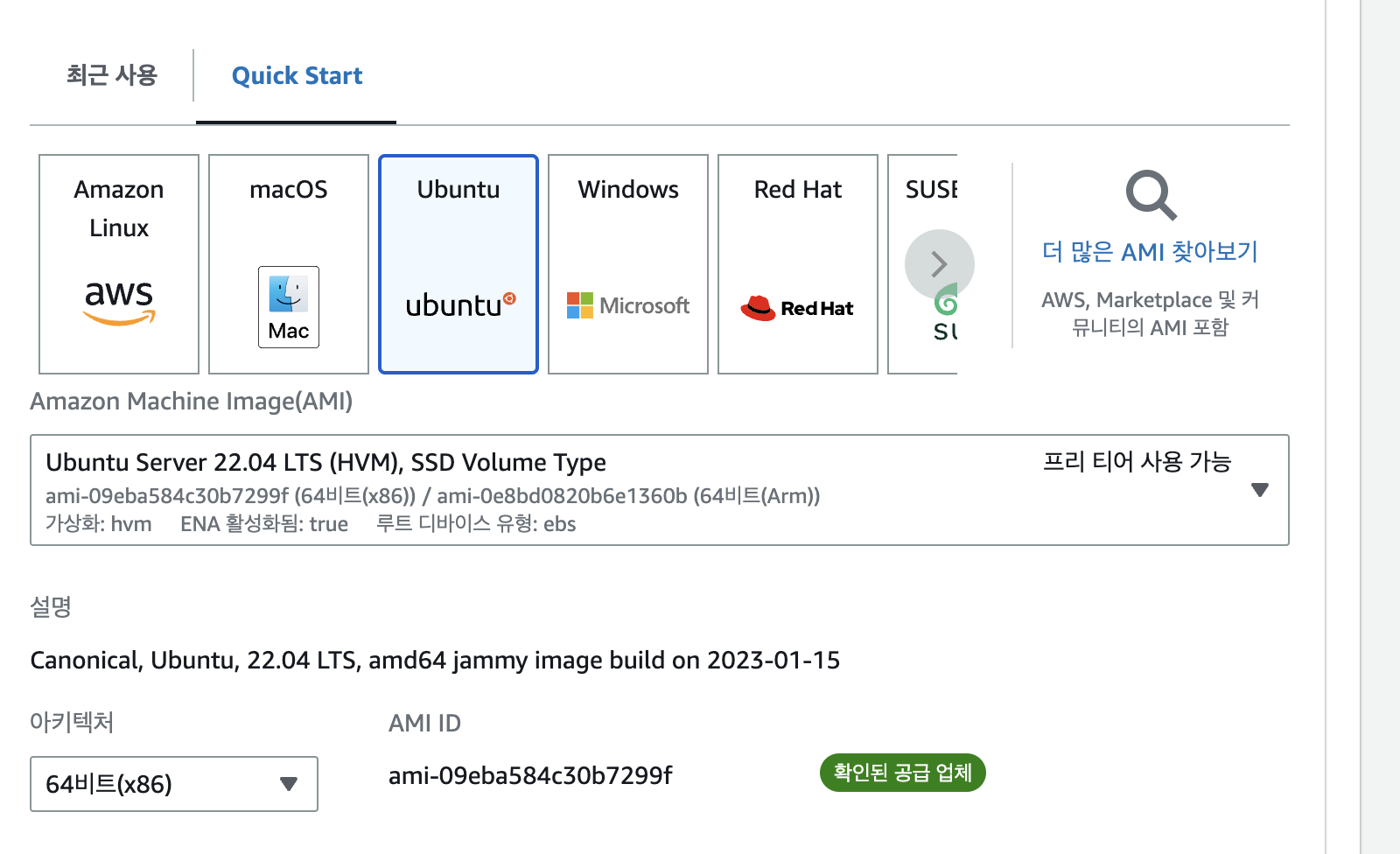Click the 확인된 공급 업체 badge
Image resolution: width=1400 pixels, height=854 pixels.
point(903,773)
